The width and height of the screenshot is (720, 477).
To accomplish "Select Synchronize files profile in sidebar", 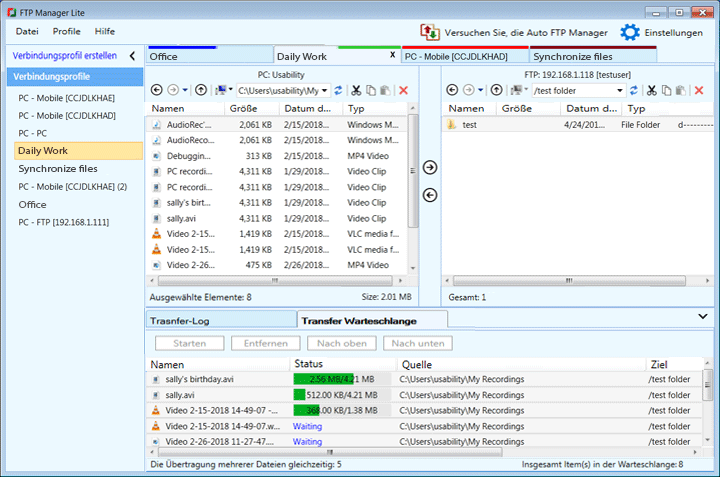I will coord(57,169).
